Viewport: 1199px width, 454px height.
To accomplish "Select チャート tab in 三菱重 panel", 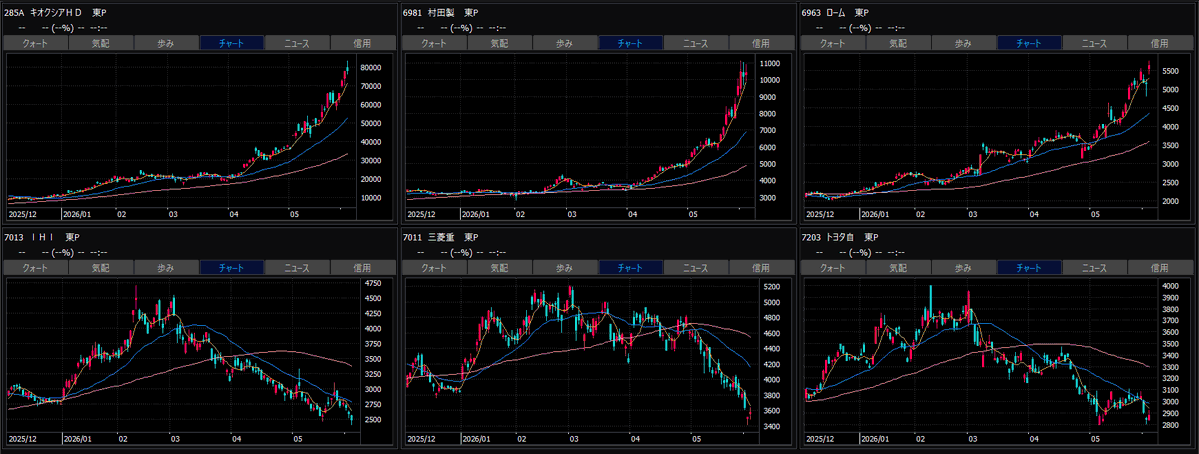I will point(631,268).
